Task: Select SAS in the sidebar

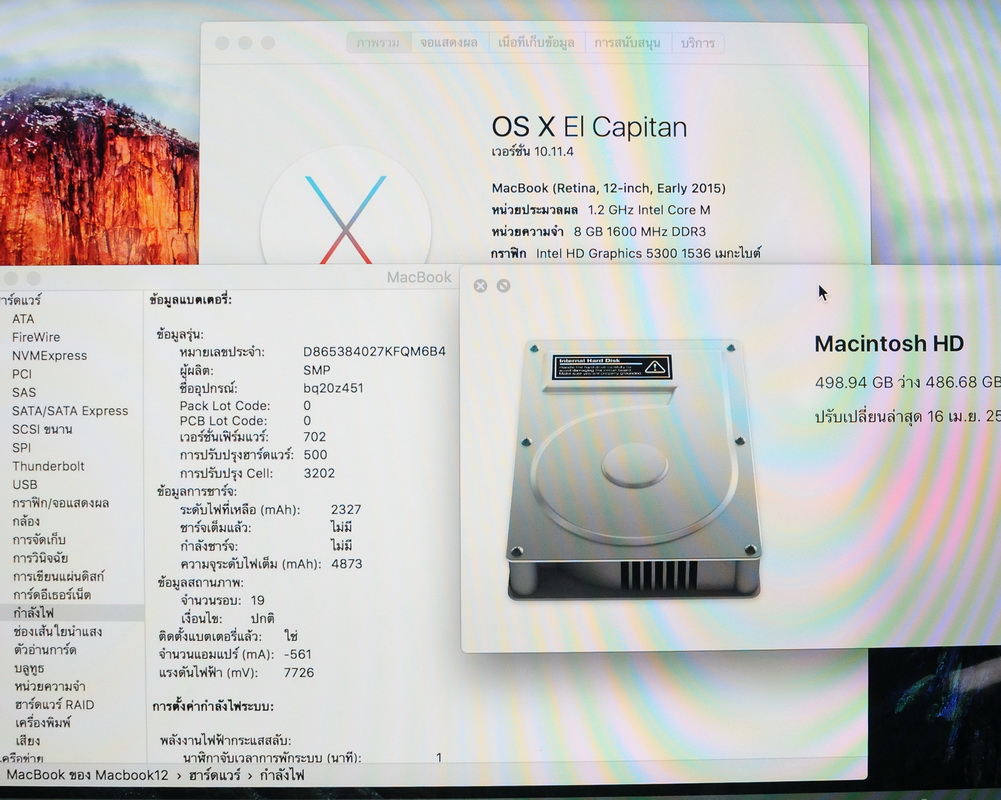Action: click(24, 393)
